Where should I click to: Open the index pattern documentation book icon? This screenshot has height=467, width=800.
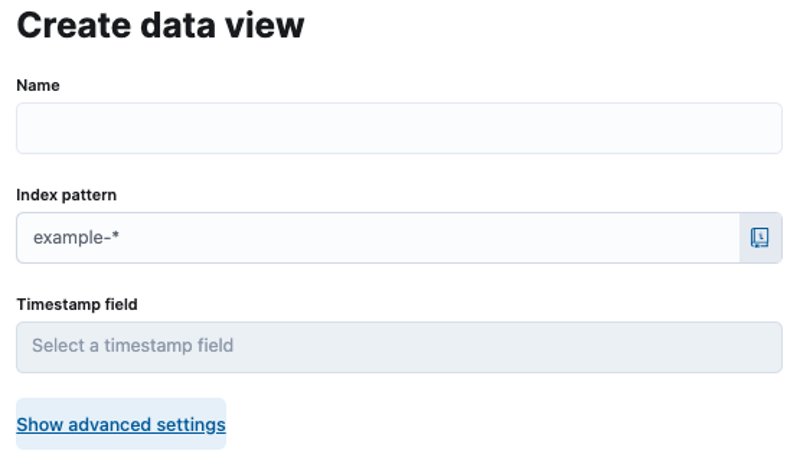tap(760, 238)
